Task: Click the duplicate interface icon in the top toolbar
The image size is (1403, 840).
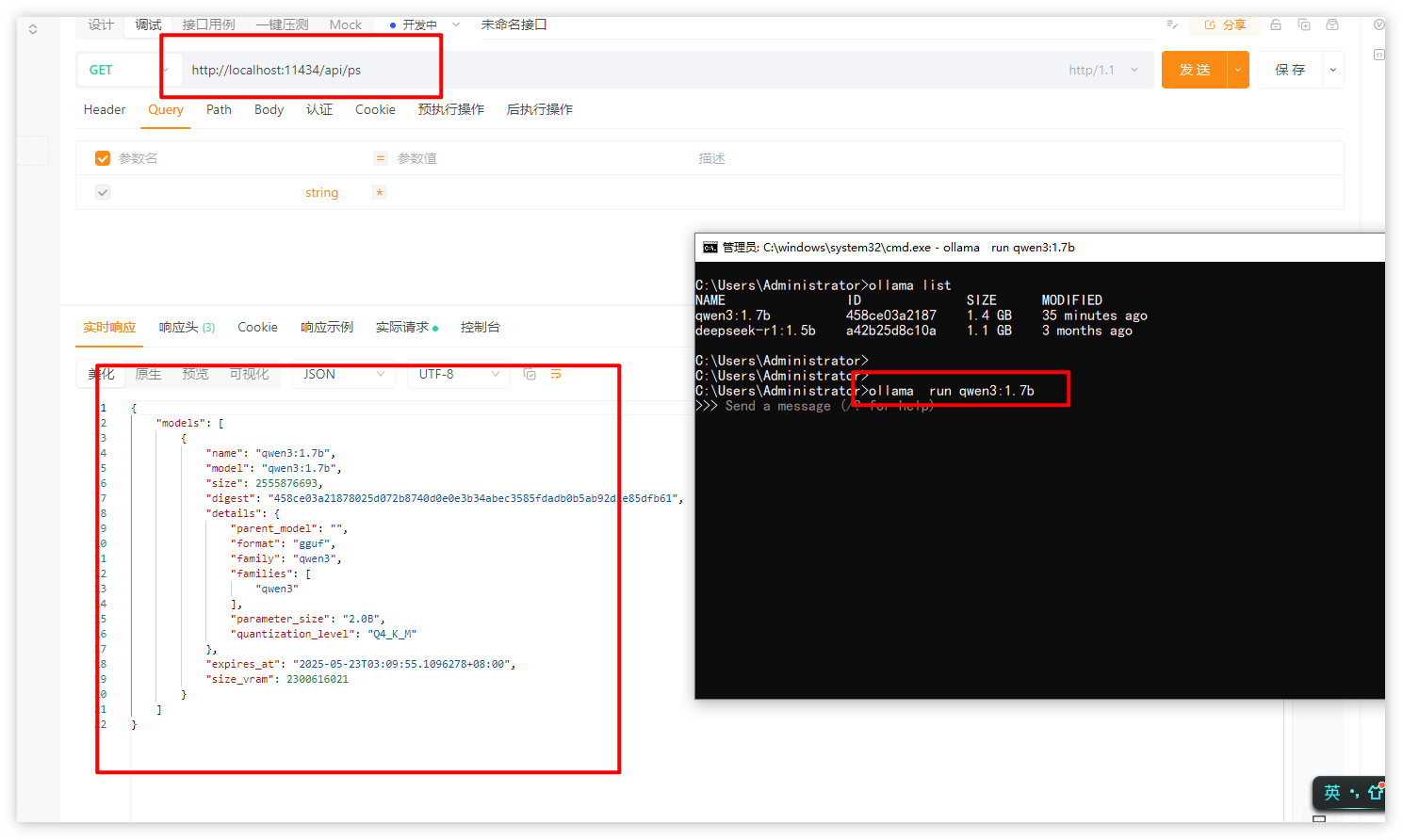Action: click(1304, 24)
